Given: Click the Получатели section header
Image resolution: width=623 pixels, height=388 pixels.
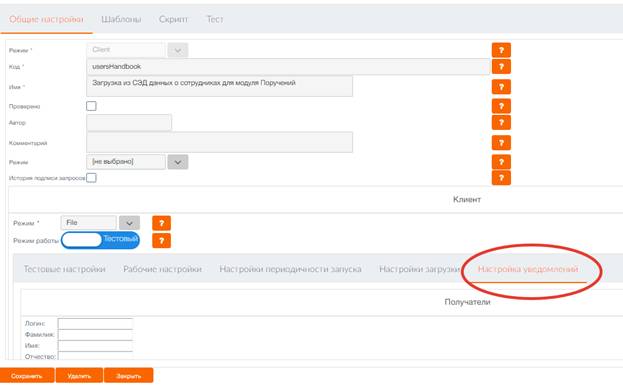Looking at the screenshot, I should [x=467, y=302].
